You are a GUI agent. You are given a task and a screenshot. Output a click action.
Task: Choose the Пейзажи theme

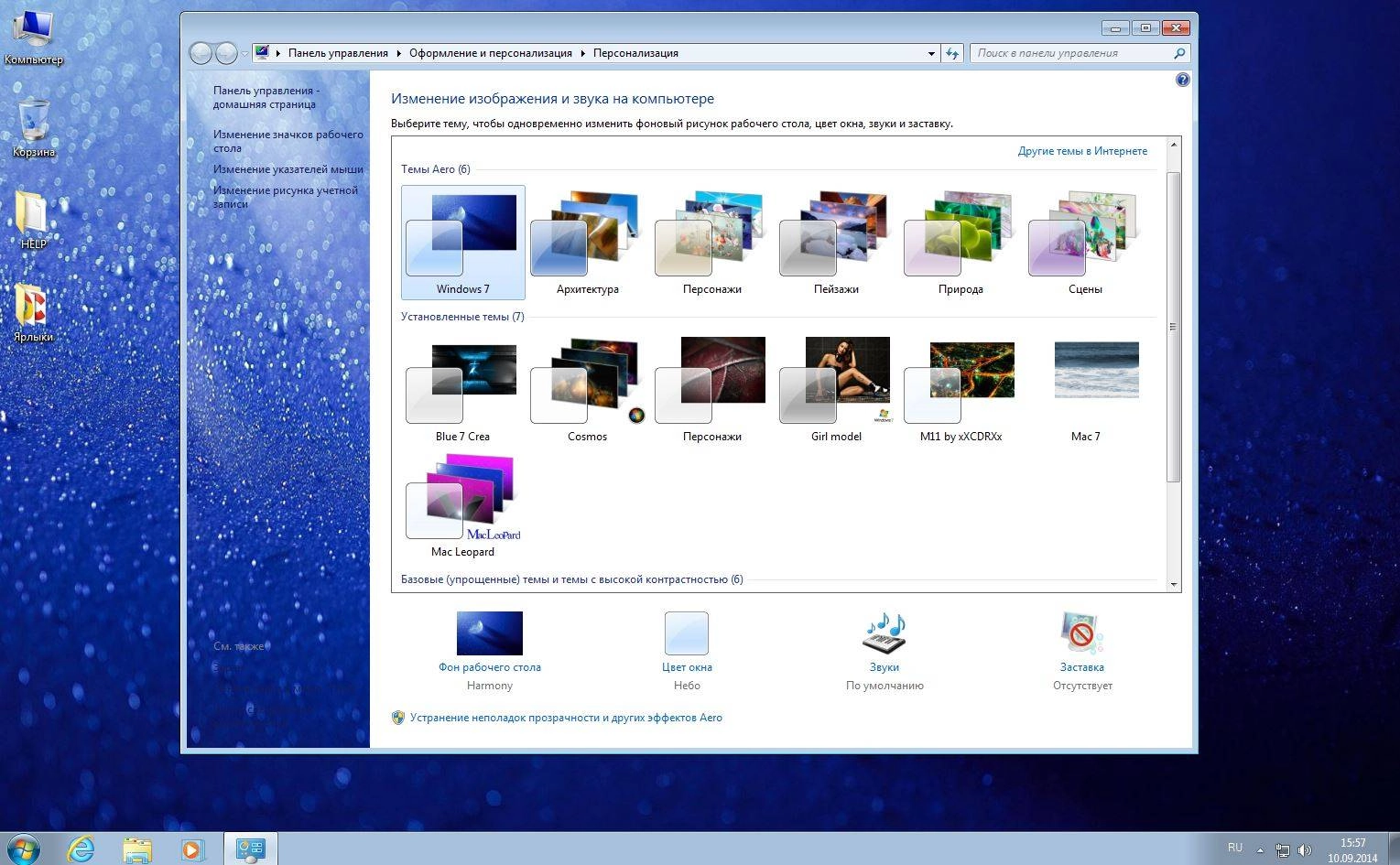pyautogui.click(x=836, y=243)
